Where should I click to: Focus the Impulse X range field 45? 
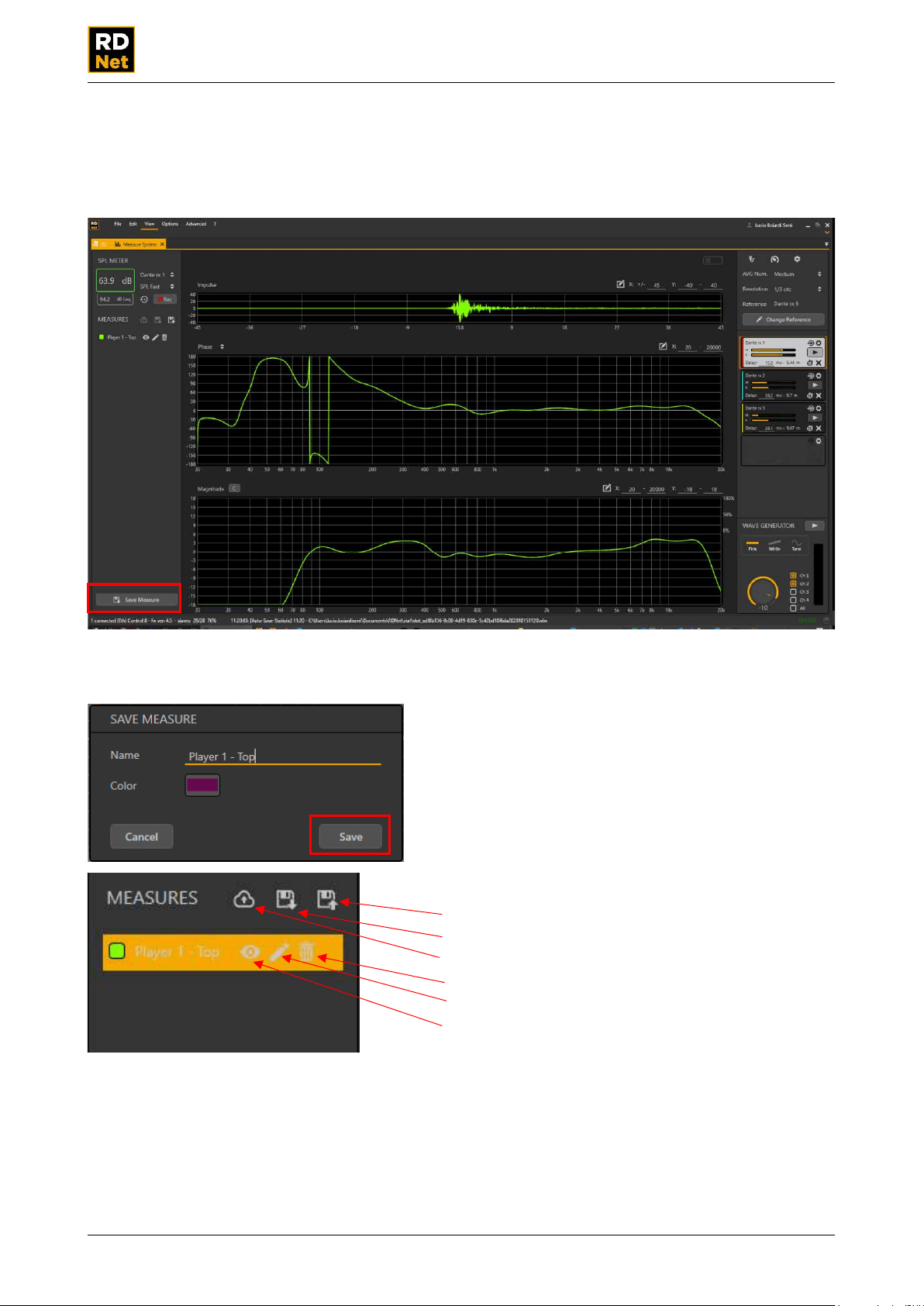pyautogui.click(x=656, y=285)
